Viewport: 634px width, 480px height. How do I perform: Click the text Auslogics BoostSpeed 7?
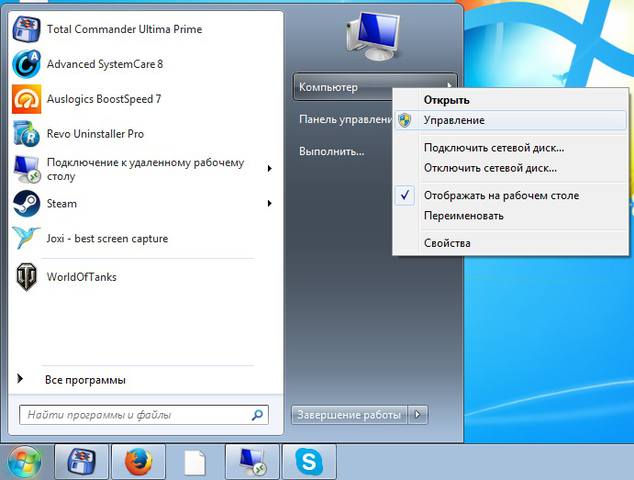pyautogui.click(x=104, y=99)
